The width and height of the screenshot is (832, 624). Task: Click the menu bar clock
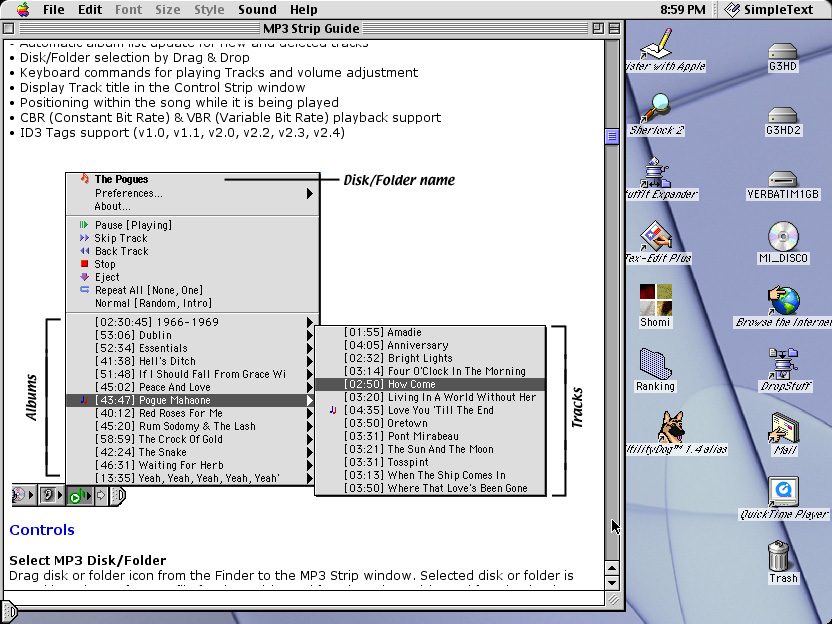click(682, 10)
